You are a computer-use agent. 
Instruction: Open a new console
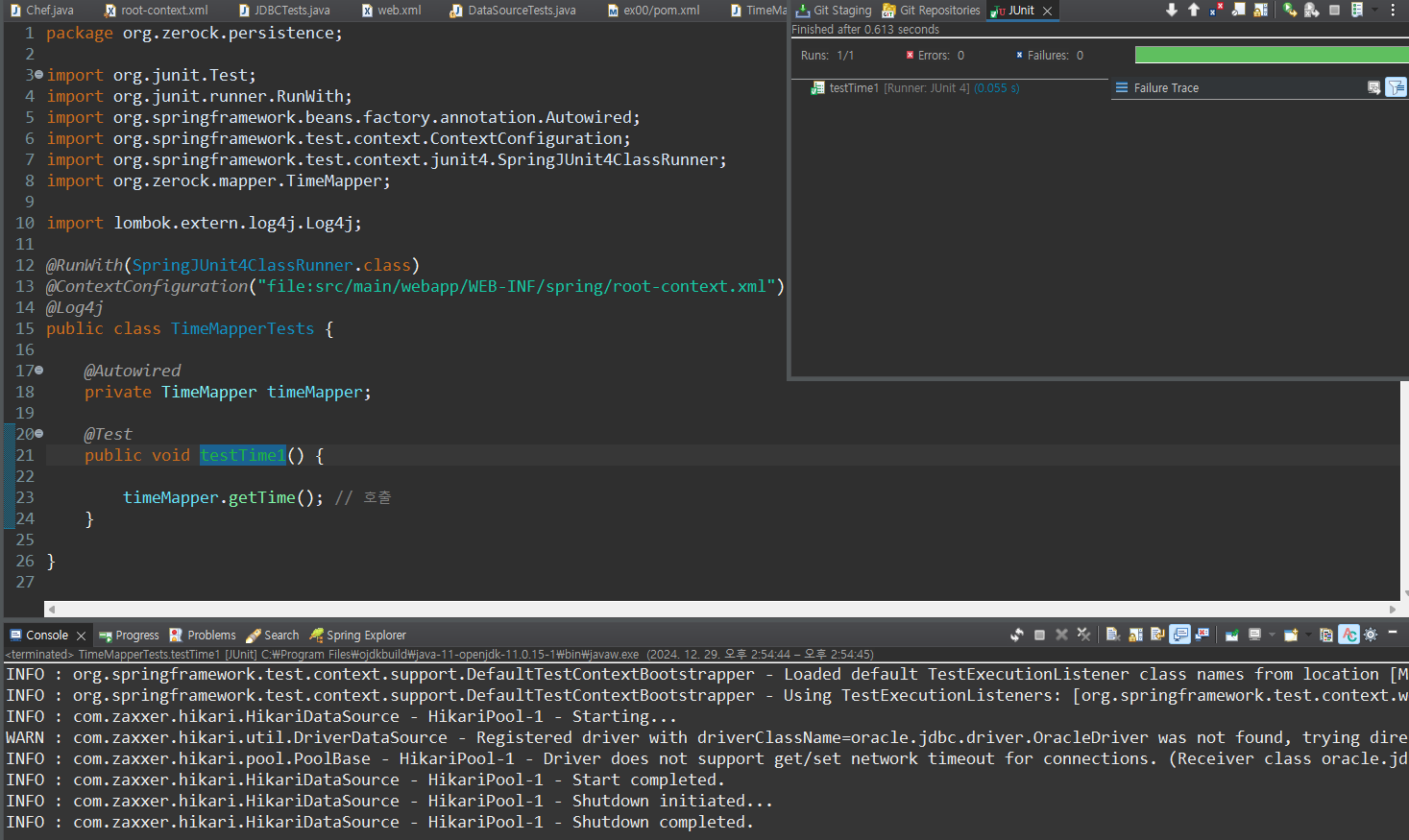1291,635
